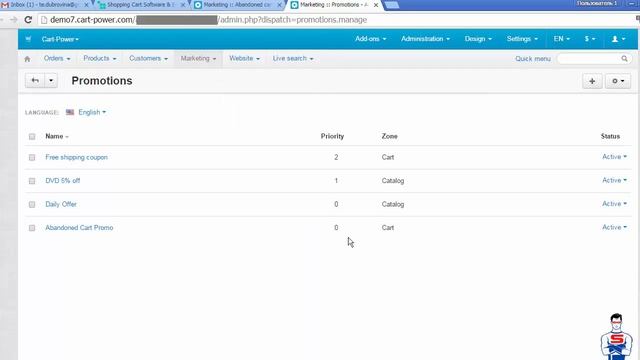Open Daily Offer promotion
640x360 pixels.
pos(61,204)
